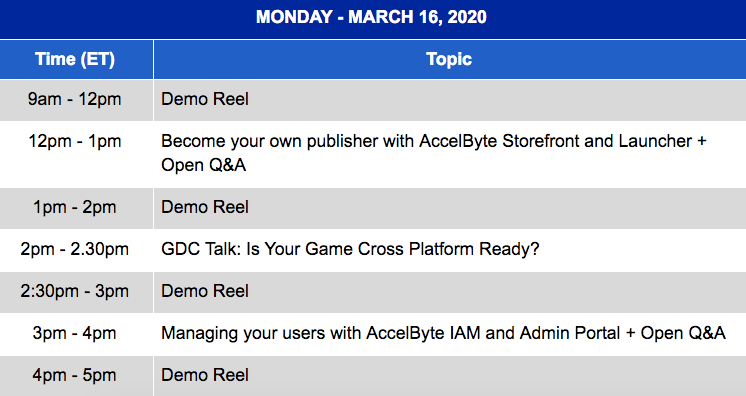746x396 pixels.
Task: Open the AccelByte Storefront and Launcher session
Action: [x=433, y=153]
